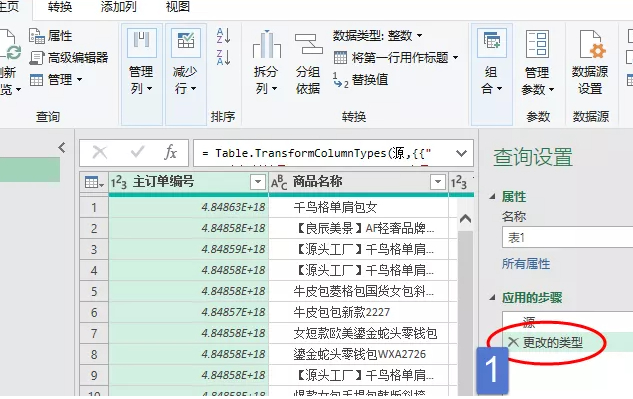Click 主订单编号 column type icon
633x399 pixels.
119,182
